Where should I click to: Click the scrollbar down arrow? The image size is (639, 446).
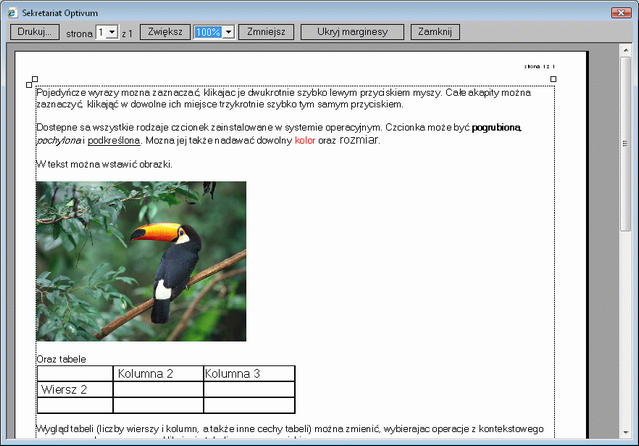pyautogui.click(x=626, y=433)
